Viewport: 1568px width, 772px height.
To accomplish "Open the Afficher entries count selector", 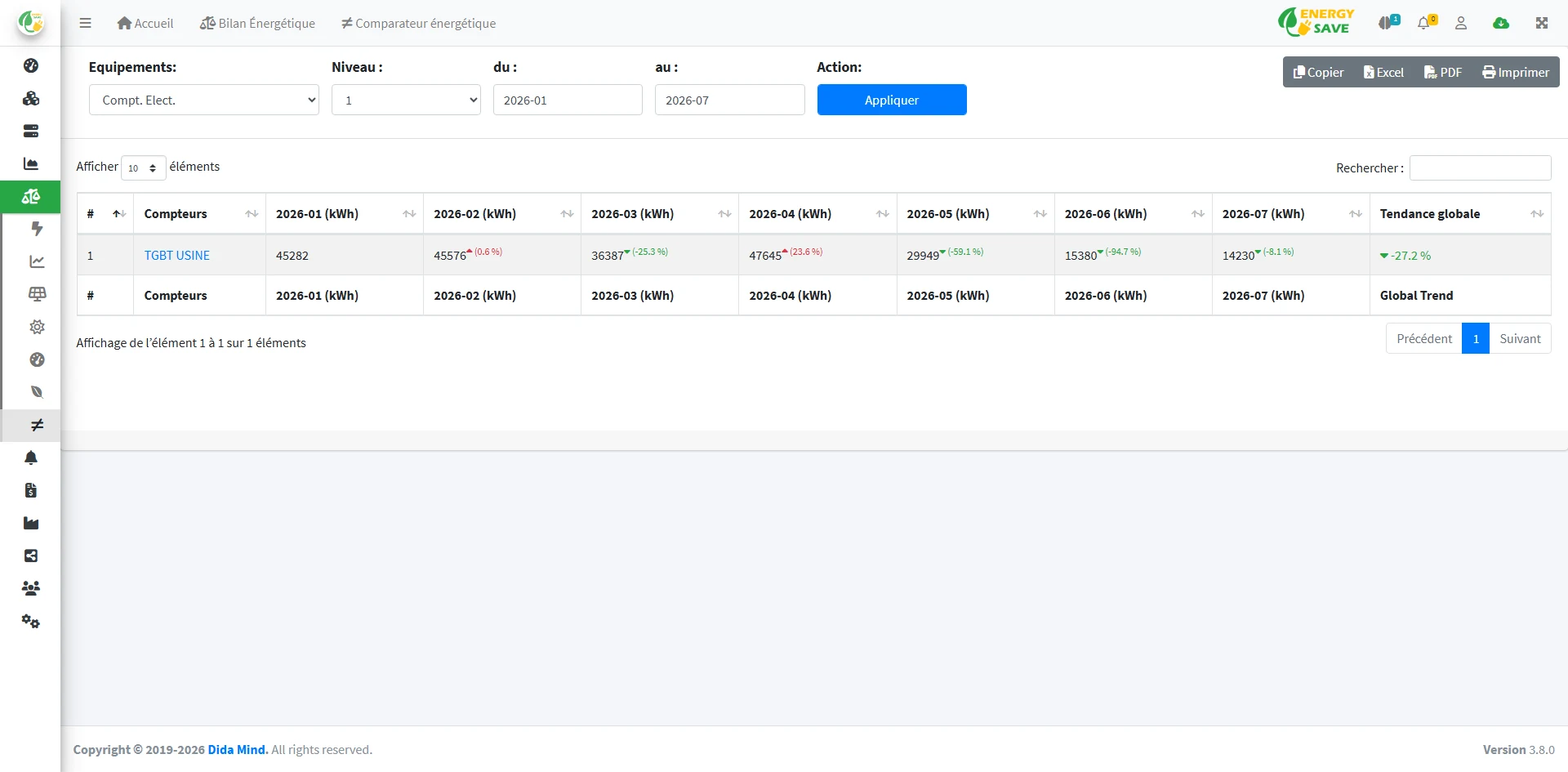I will (x=144, y=167).
